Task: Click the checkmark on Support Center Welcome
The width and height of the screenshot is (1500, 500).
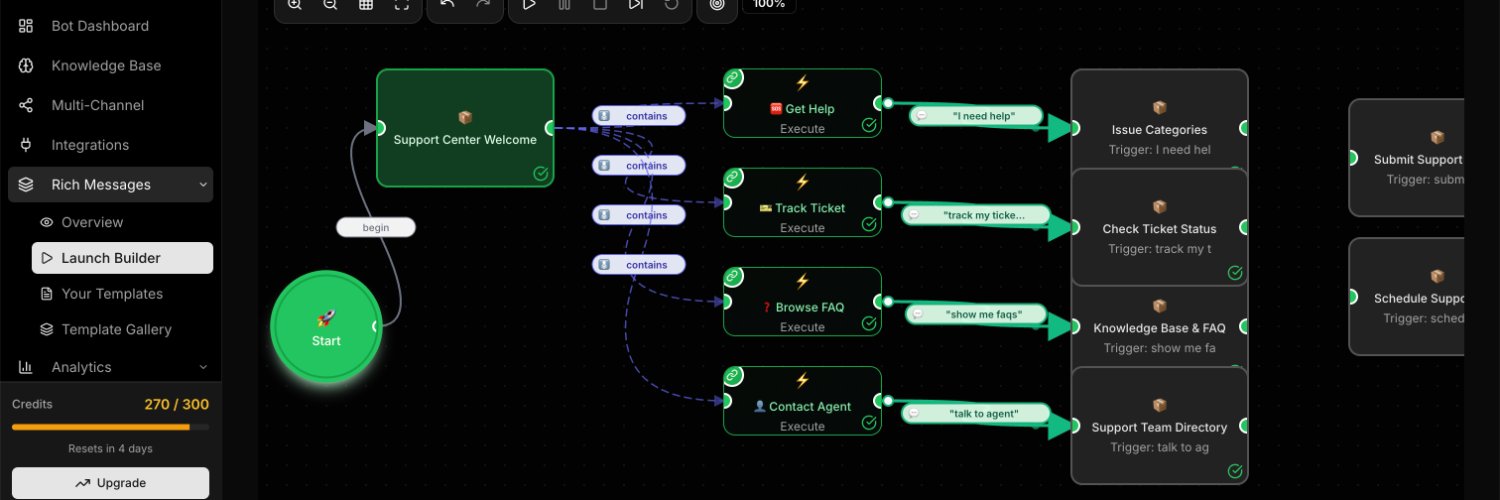Action: tap(541, 174)
